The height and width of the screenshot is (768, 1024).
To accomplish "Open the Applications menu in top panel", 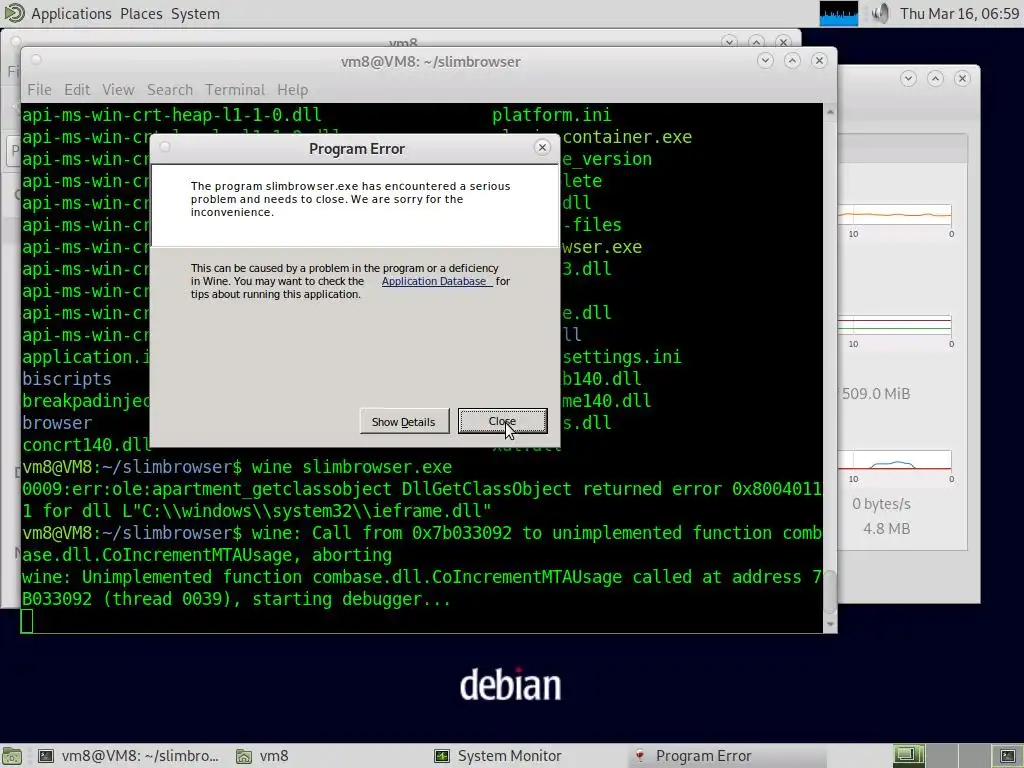I will pyautogui.click(x=71, y=14).
